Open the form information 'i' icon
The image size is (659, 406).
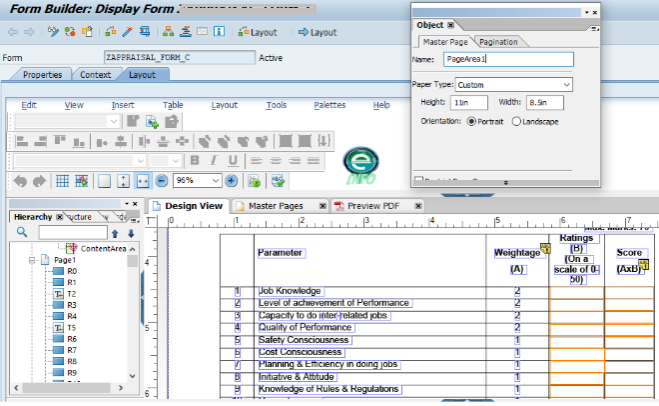click(219, 32)
